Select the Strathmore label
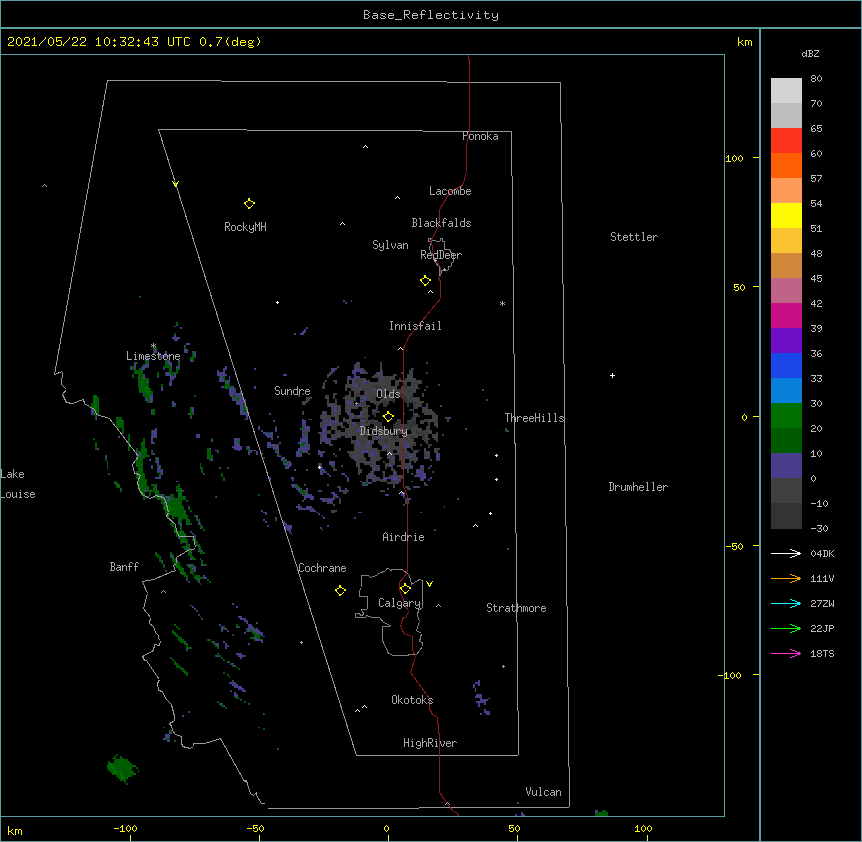 click(516, 608)
